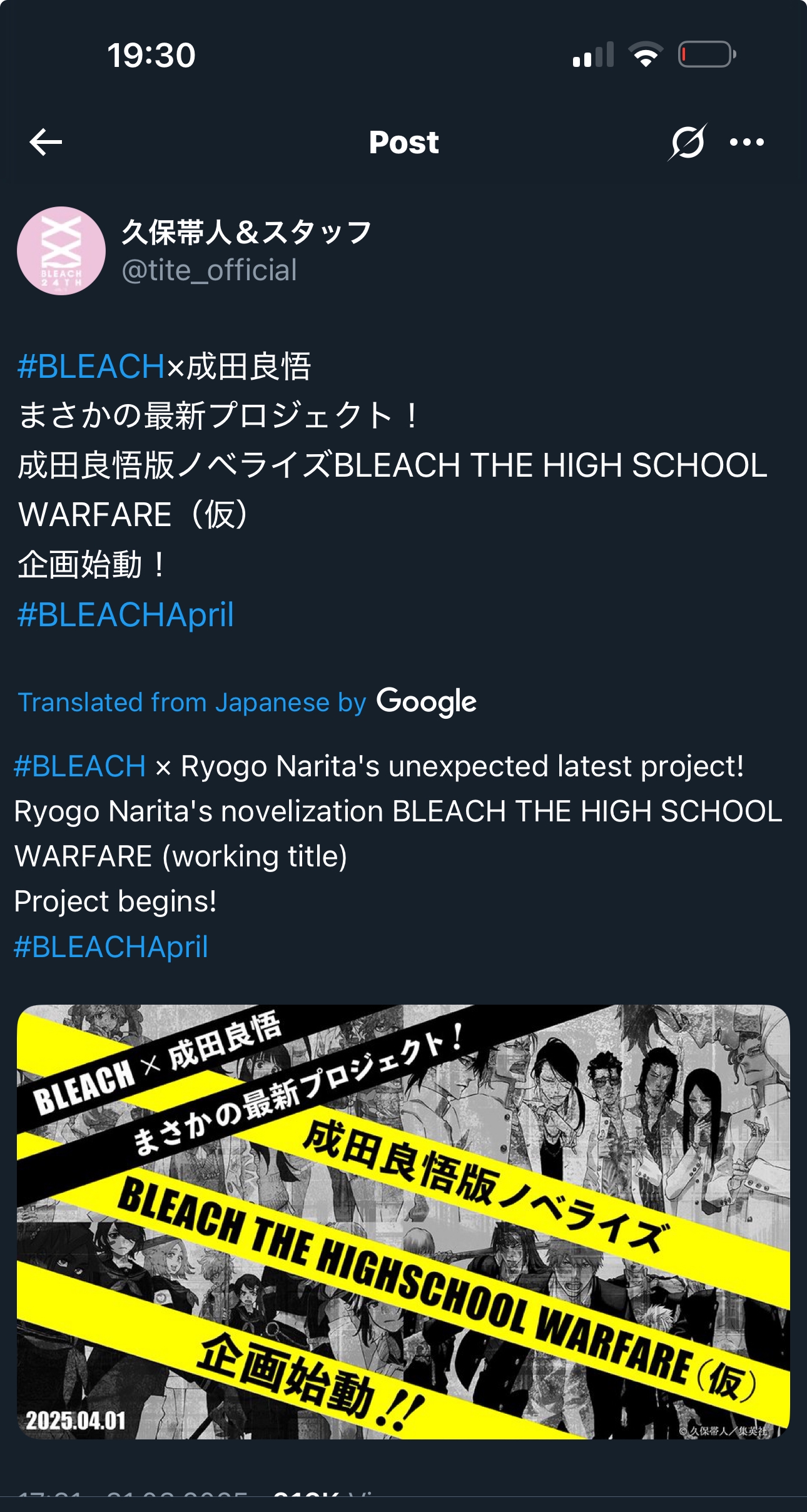Image resolution: width=807 pixels, height=1512 pixels.
Task: Open the three-dot more options menu
Action: click(747, 143)
